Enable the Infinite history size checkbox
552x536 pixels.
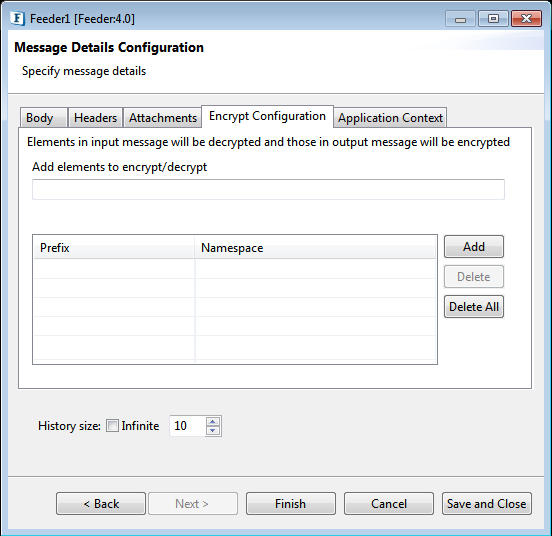tap(112, 425)
